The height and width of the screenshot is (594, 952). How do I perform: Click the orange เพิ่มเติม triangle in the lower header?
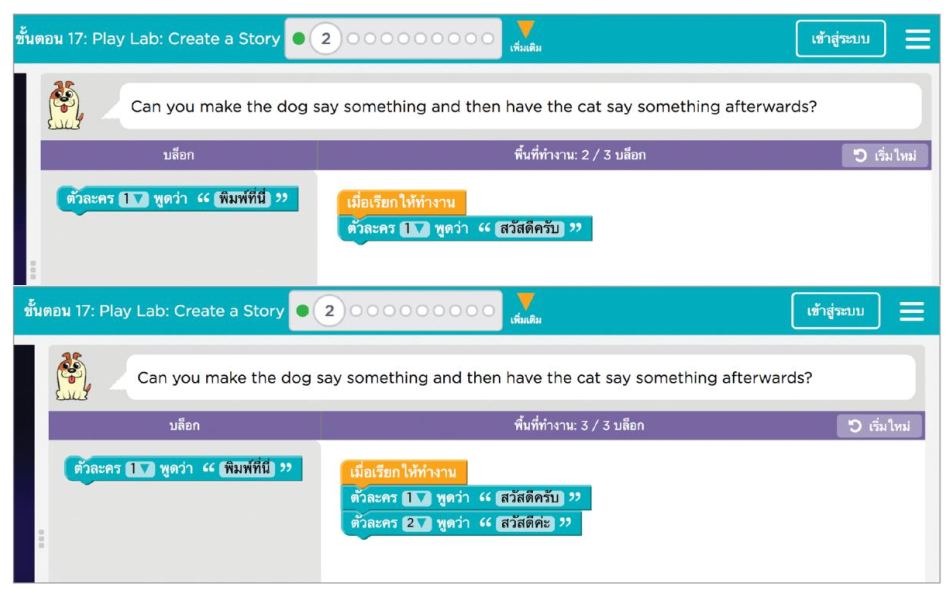[x=525, y=303]
